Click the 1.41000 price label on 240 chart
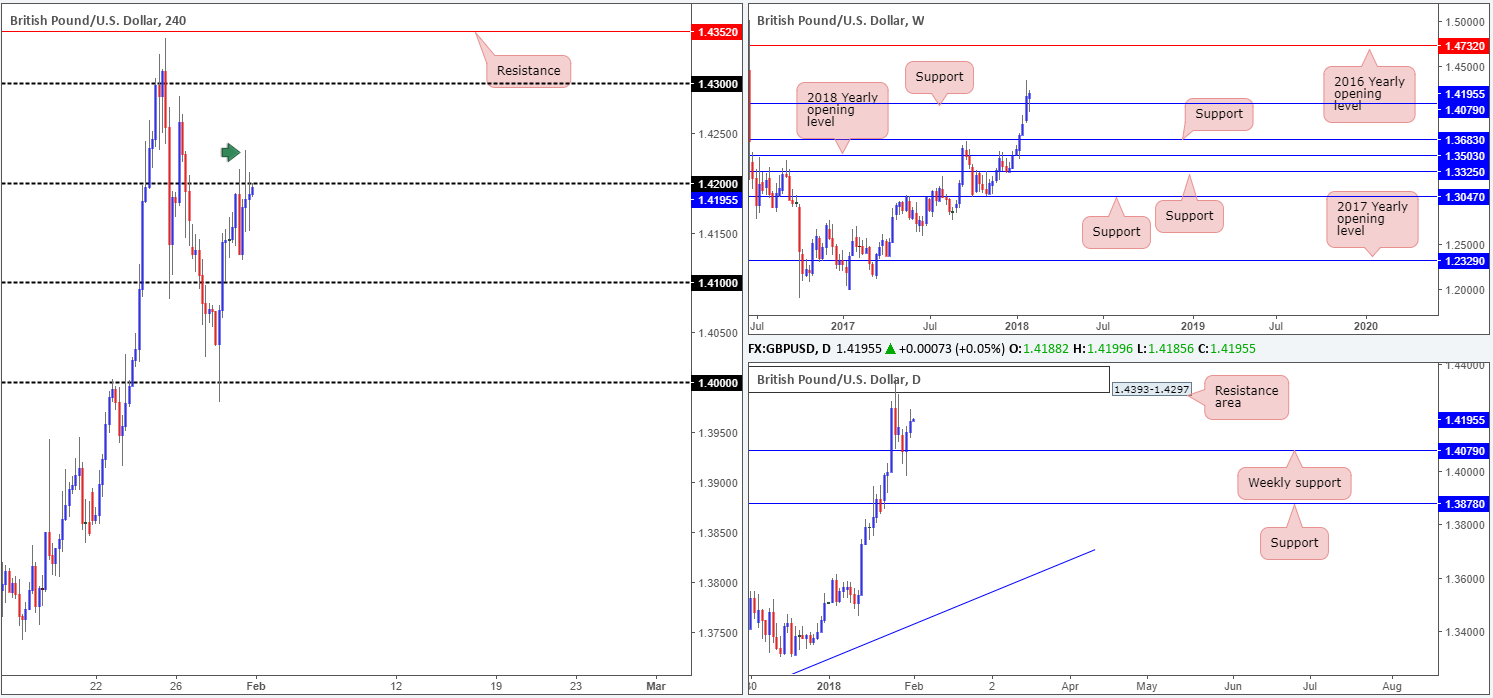Screen dimensions: 1493x698 [x=719, y=284]
